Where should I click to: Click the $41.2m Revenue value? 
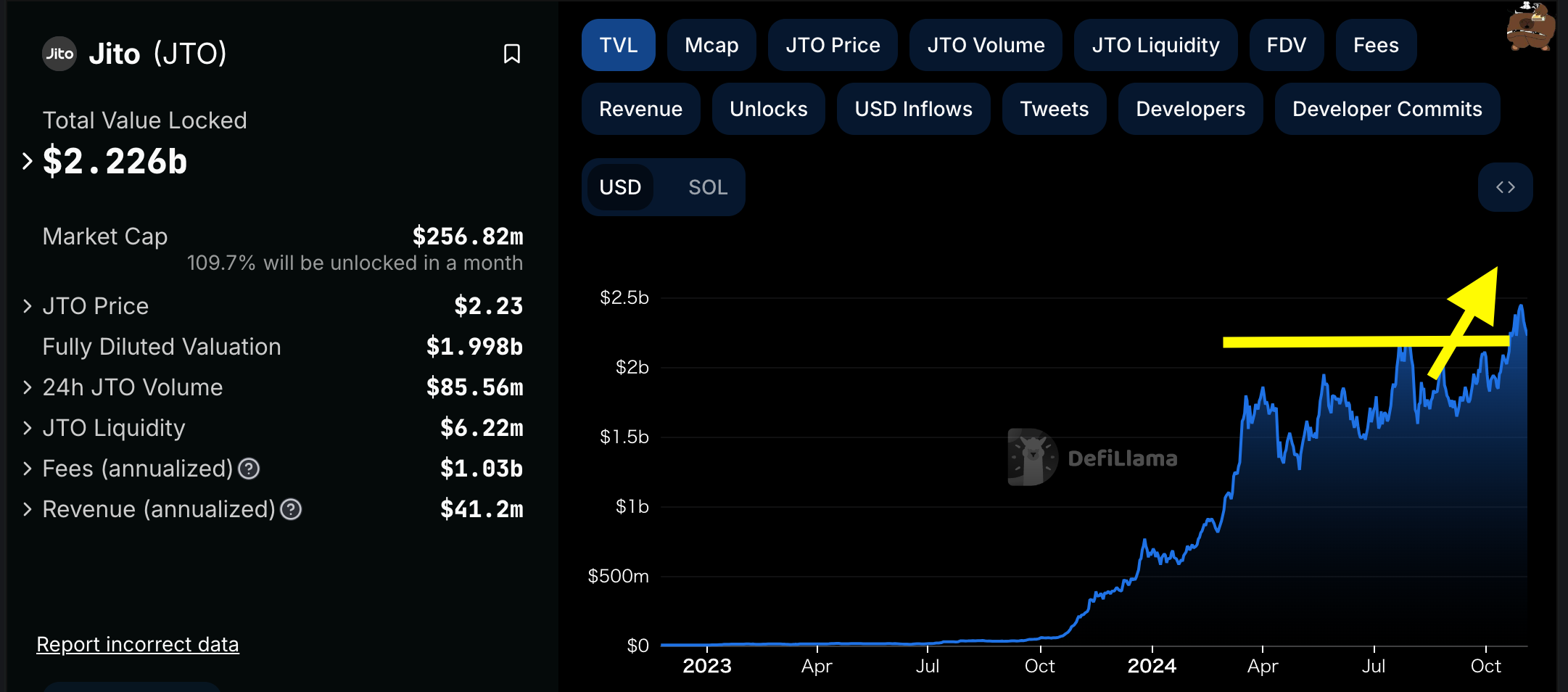click(x=482, y=509)
